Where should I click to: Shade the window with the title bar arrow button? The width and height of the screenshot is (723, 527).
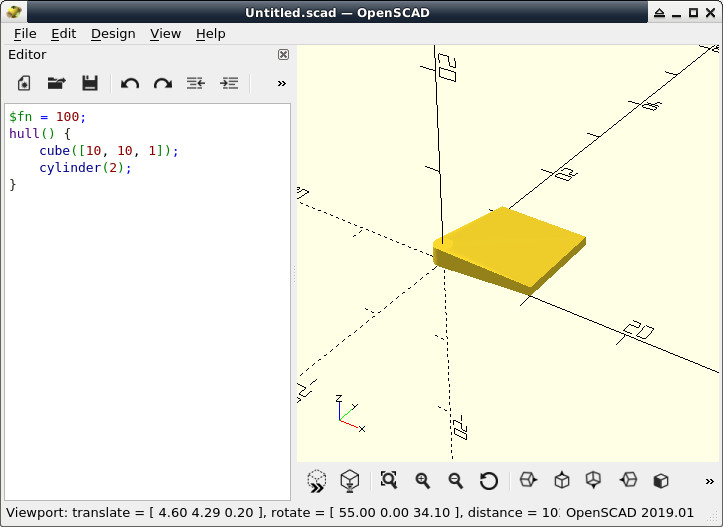[x=659, y=13]
